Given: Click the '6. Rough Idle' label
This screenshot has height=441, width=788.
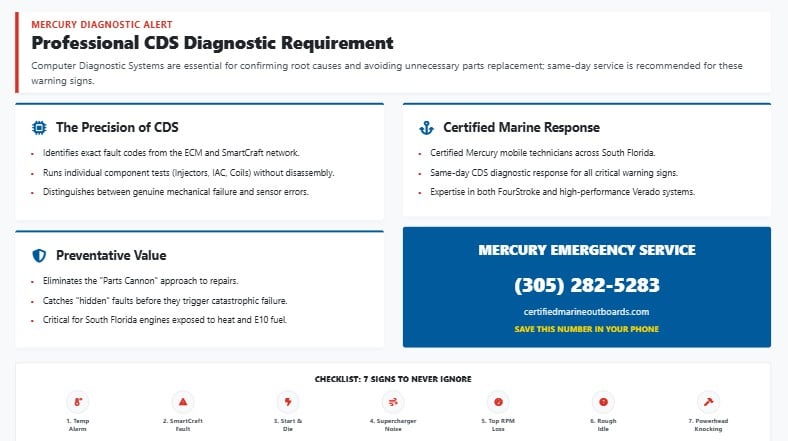Looking at the screenshot, I should pos(603,425).
